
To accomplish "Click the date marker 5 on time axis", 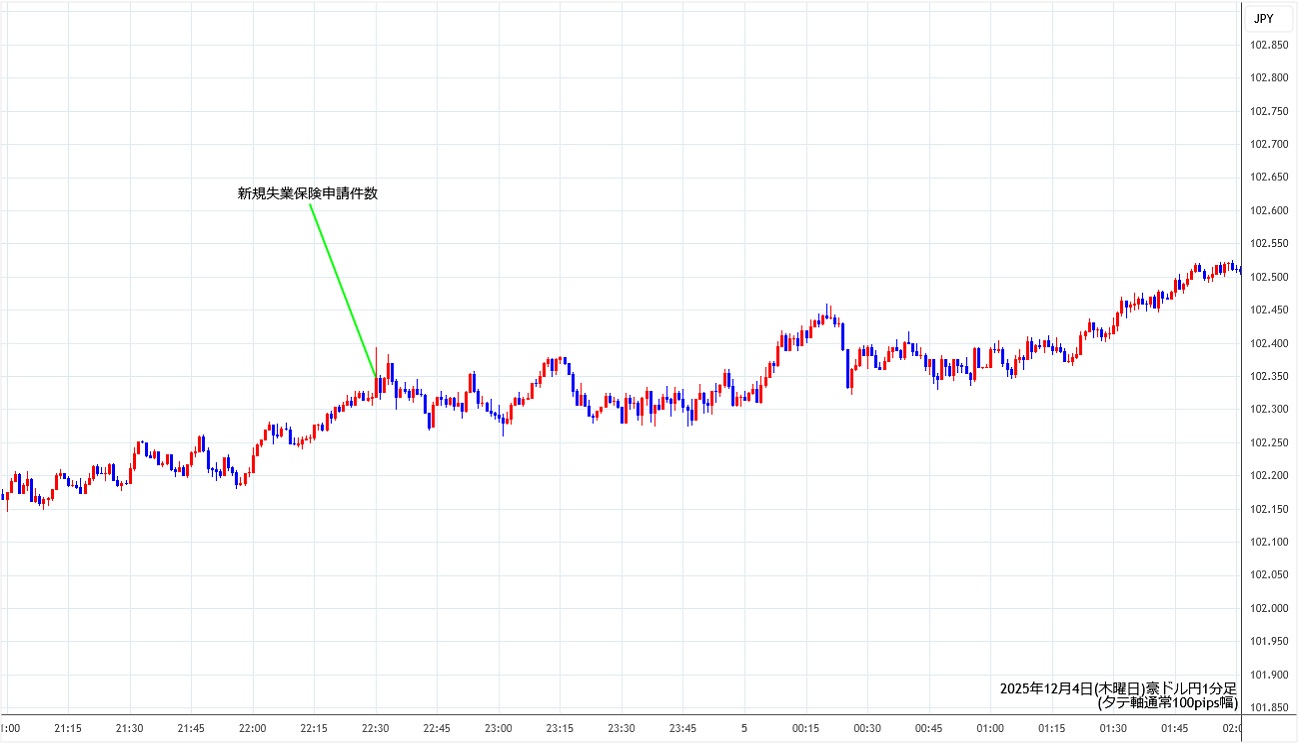I will (744, 728).
